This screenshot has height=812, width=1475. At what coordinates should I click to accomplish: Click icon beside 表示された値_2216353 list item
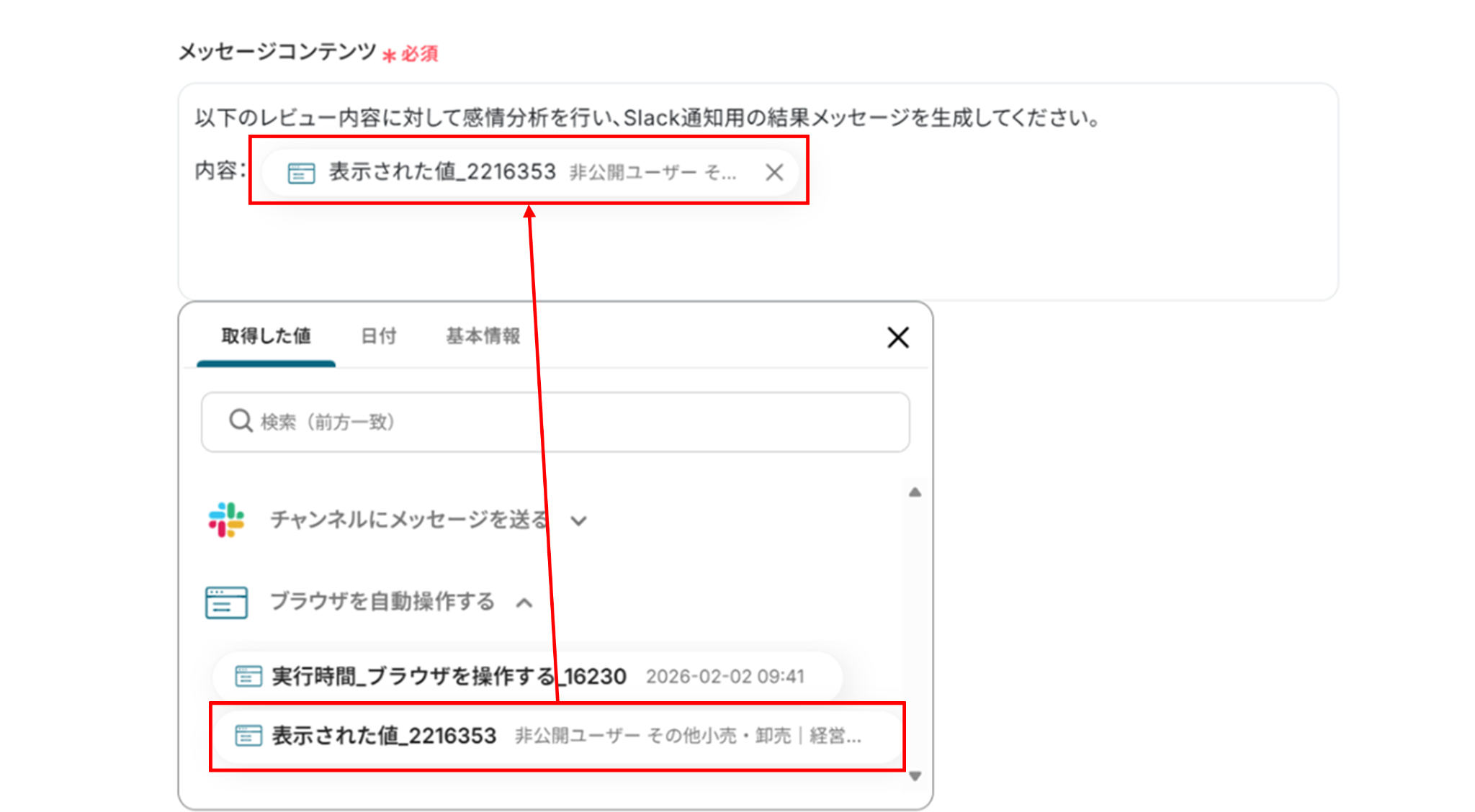tap(248, 736)
